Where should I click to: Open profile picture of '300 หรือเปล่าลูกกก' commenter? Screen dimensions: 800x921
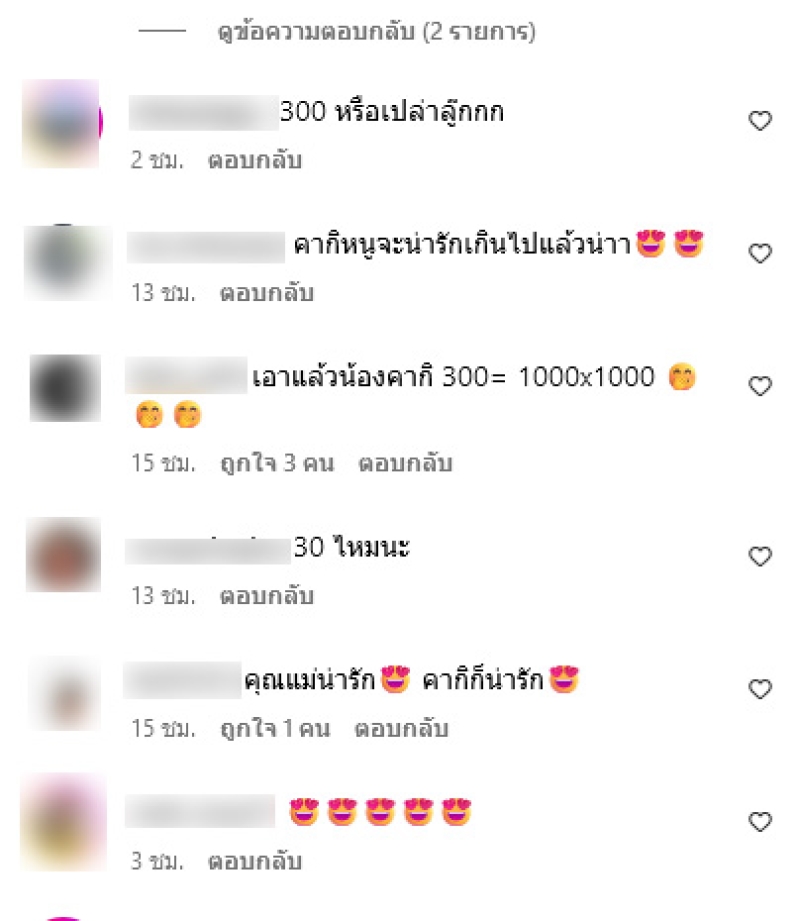[62, 123]
